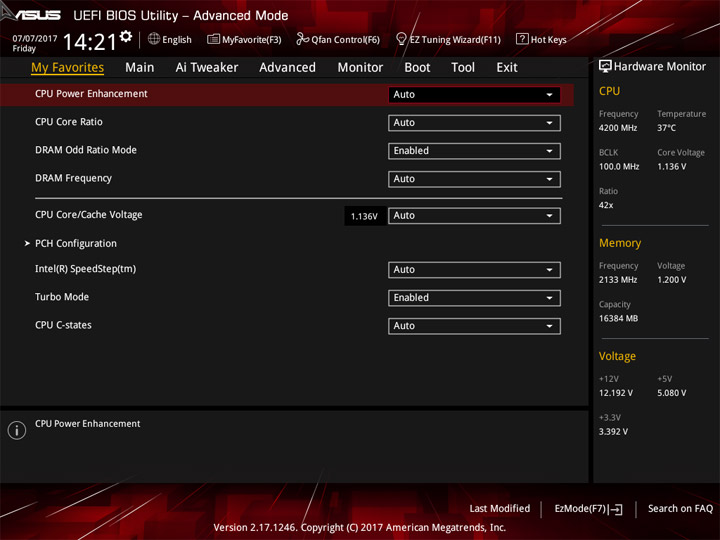The image size is (720, 540).
Task: Switch to the Exit tab
Action: (x=507, y=68)
